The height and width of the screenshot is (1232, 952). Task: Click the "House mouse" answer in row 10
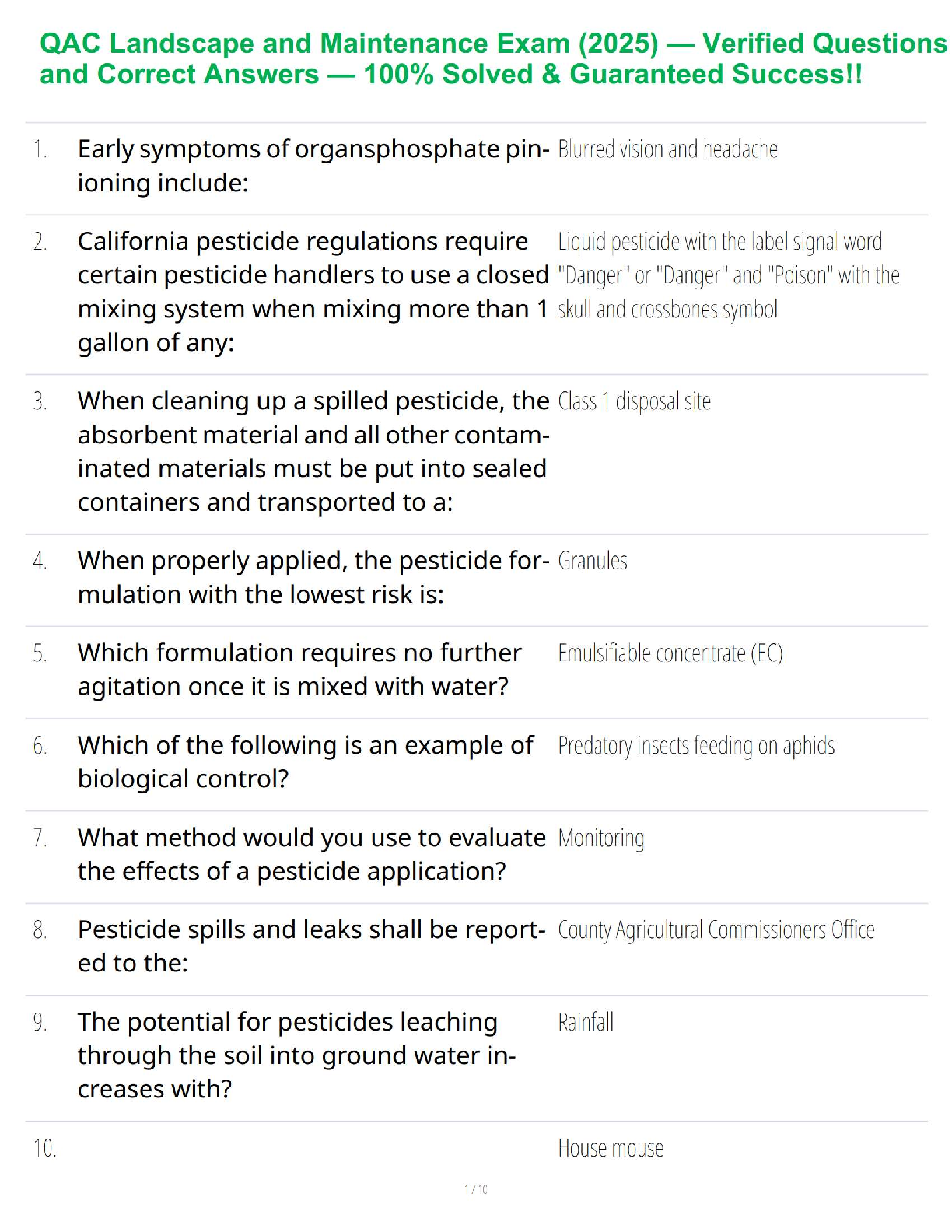611,1149
